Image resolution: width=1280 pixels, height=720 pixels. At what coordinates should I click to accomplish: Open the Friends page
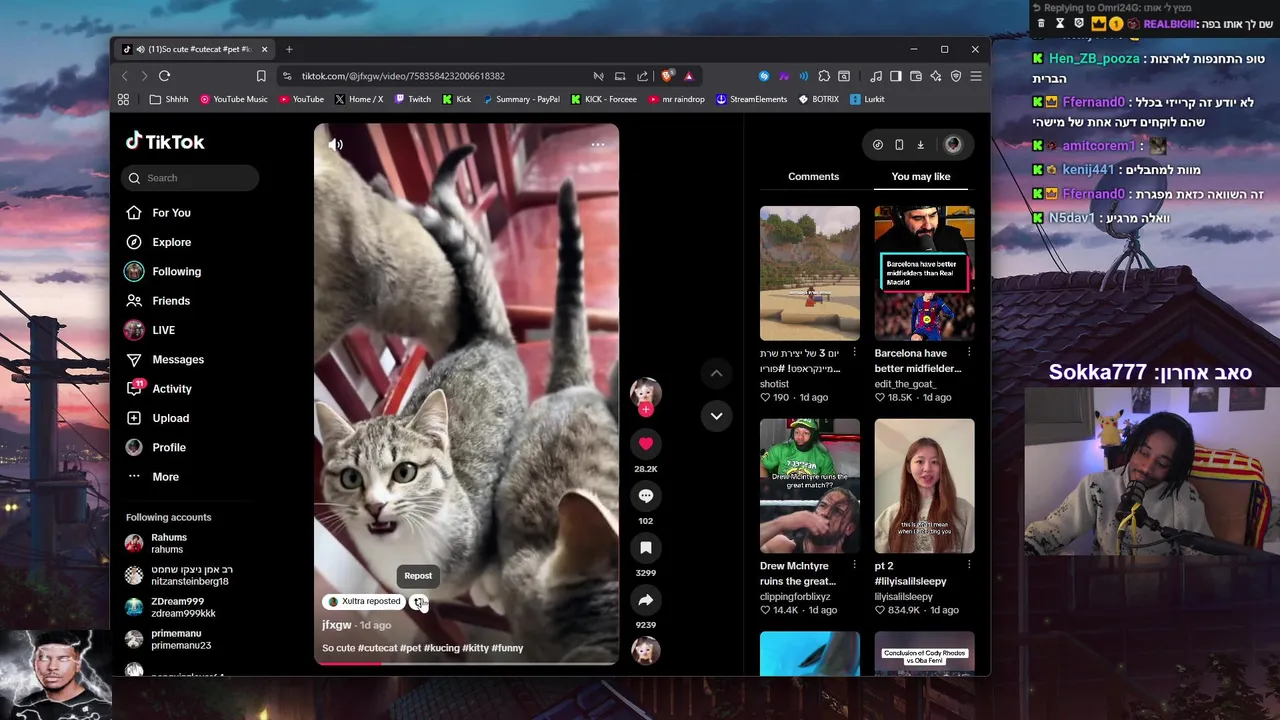click(x=171, y=301)
